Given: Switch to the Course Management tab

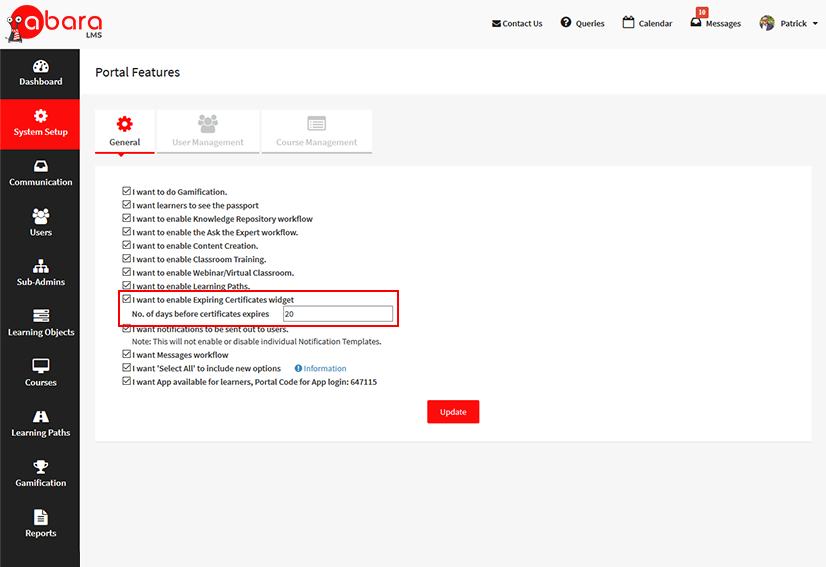Looking at the screenshot, I should click(317, 132).
